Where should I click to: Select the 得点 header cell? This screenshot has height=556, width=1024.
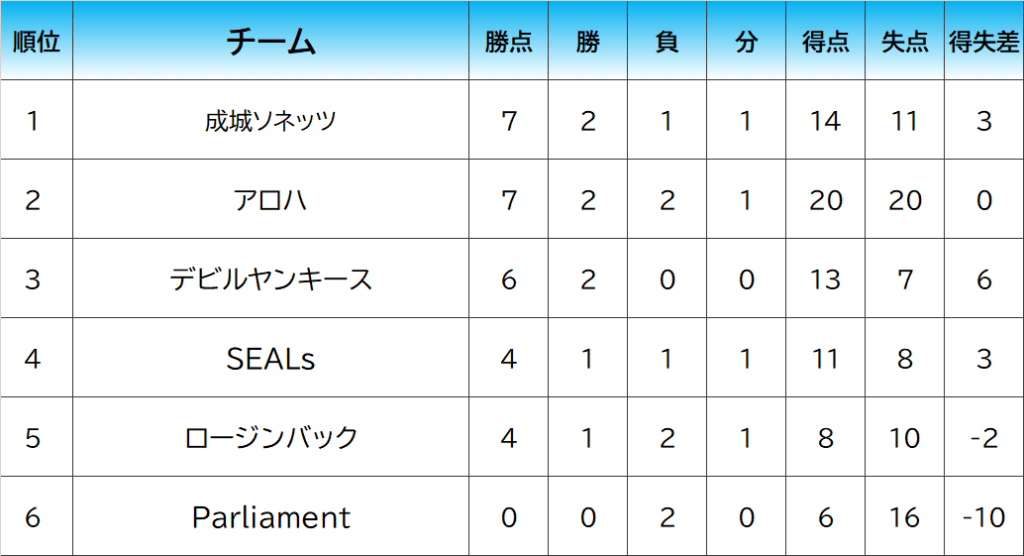pyautogui.click(x=826, y=42)
